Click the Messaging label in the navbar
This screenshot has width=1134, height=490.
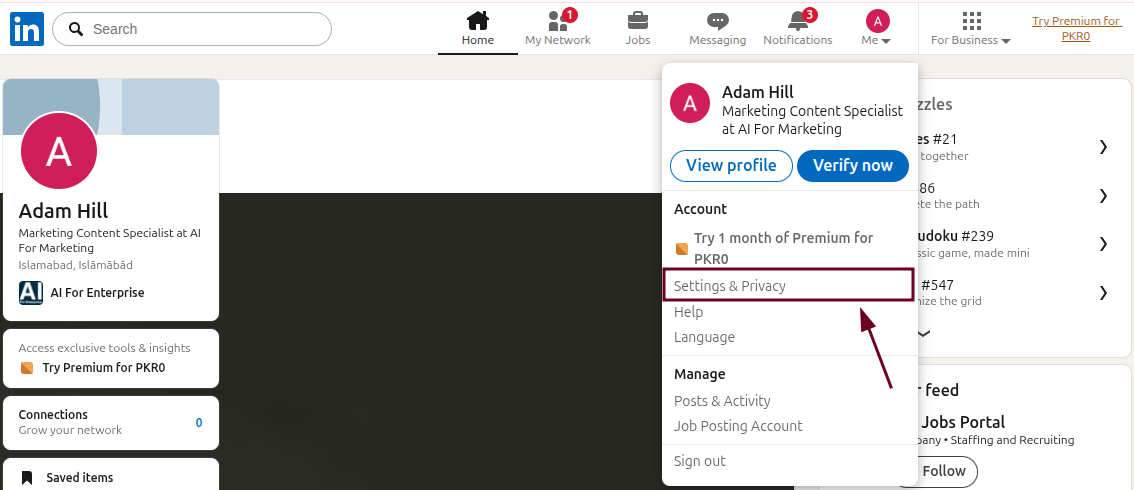coord(717,40)
